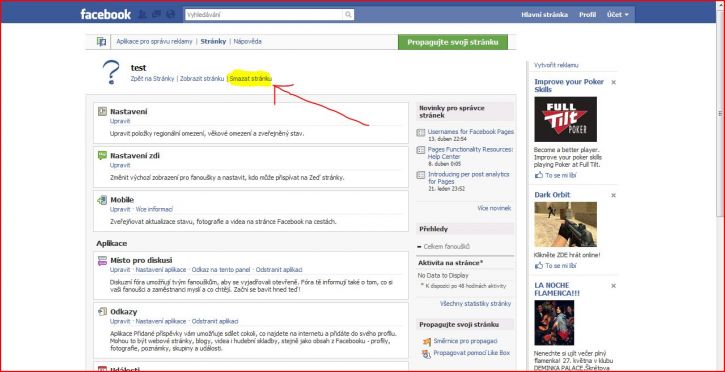Click the Místo pro diskusi icon
The image size is (725, 372).
point(102,261)
